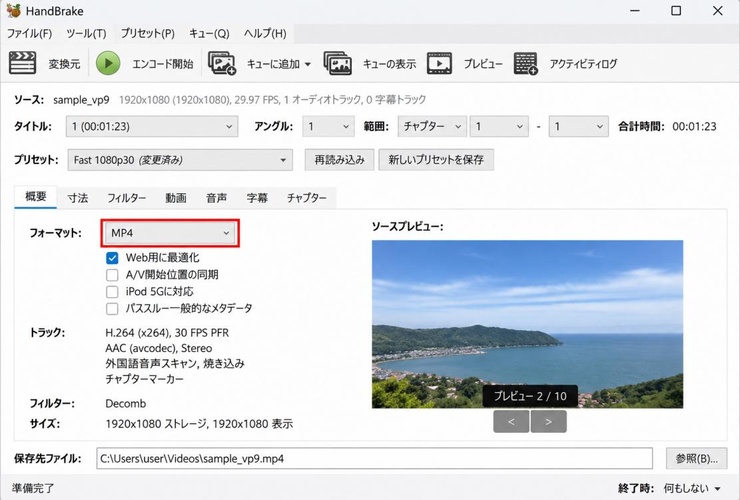Open the キュー(Q) menu
This screenshot has height=500, width=740.
[209, 34]
